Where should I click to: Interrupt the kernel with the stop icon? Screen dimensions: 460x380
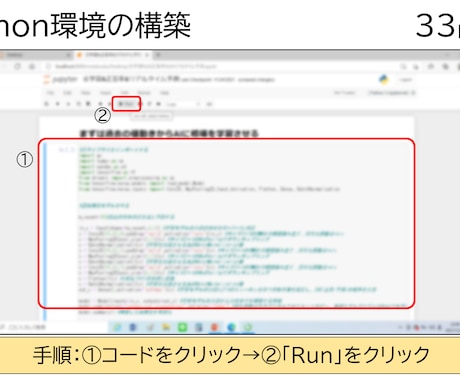(x=141, y=104)
